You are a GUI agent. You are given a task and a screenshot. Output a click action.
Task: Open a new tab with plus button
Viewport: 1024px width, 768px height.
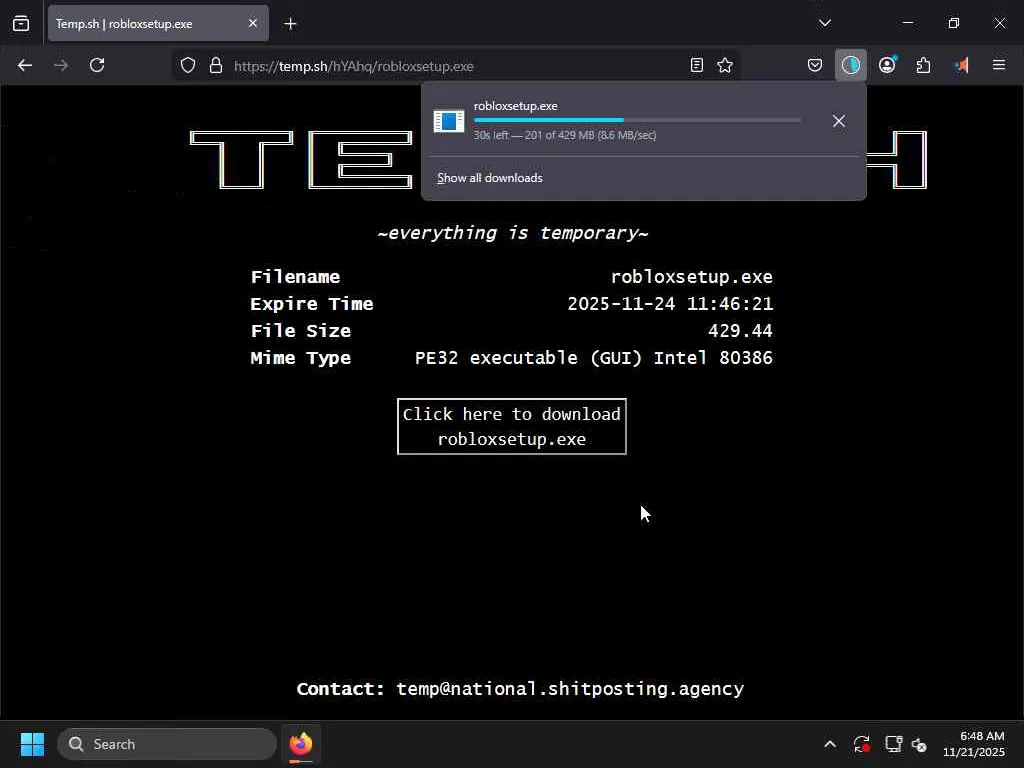(x=291, y=24)
